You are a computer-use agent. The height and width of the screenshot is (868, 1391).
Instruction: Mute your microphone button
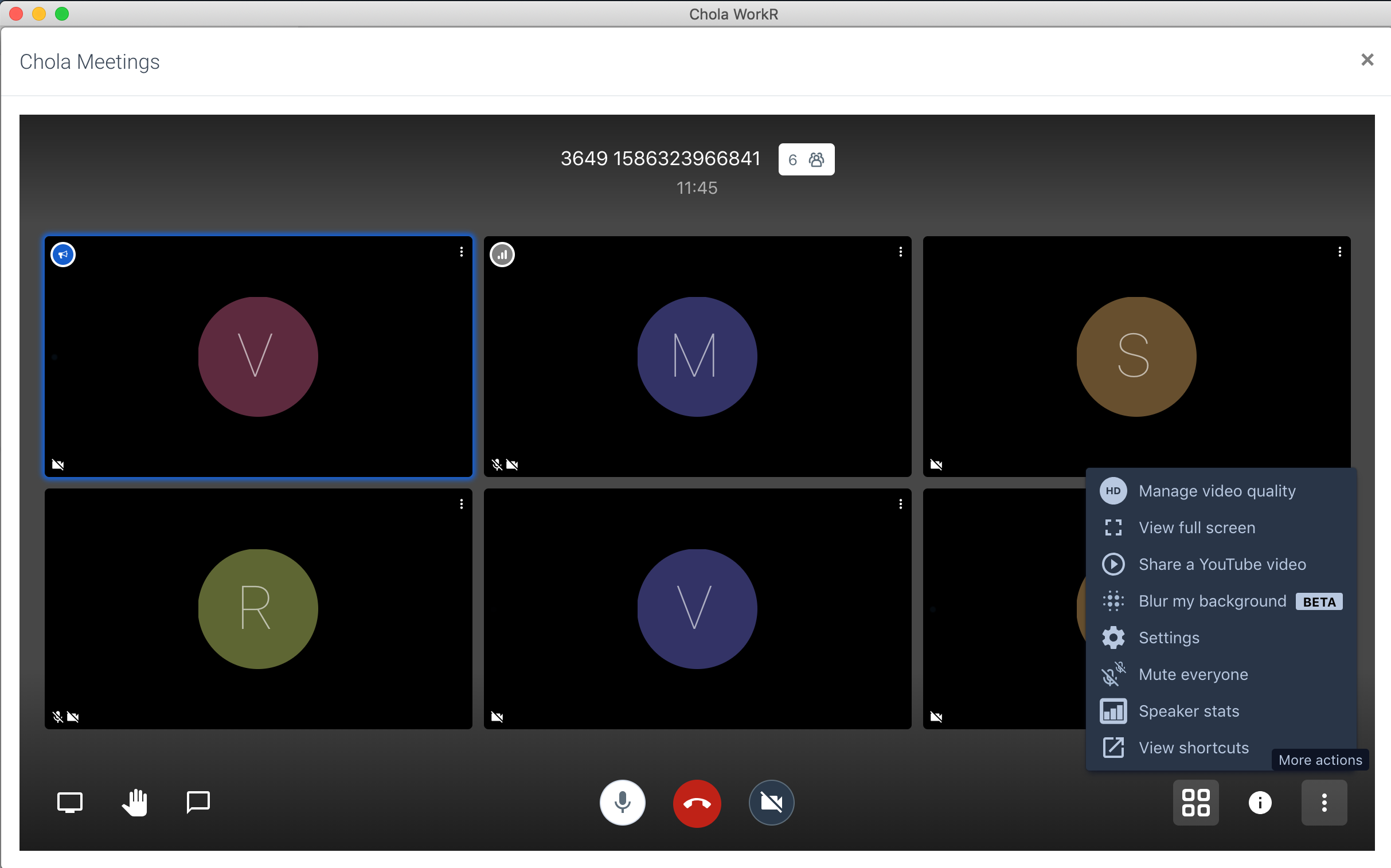pyautogui.click(x=622, y=802)
